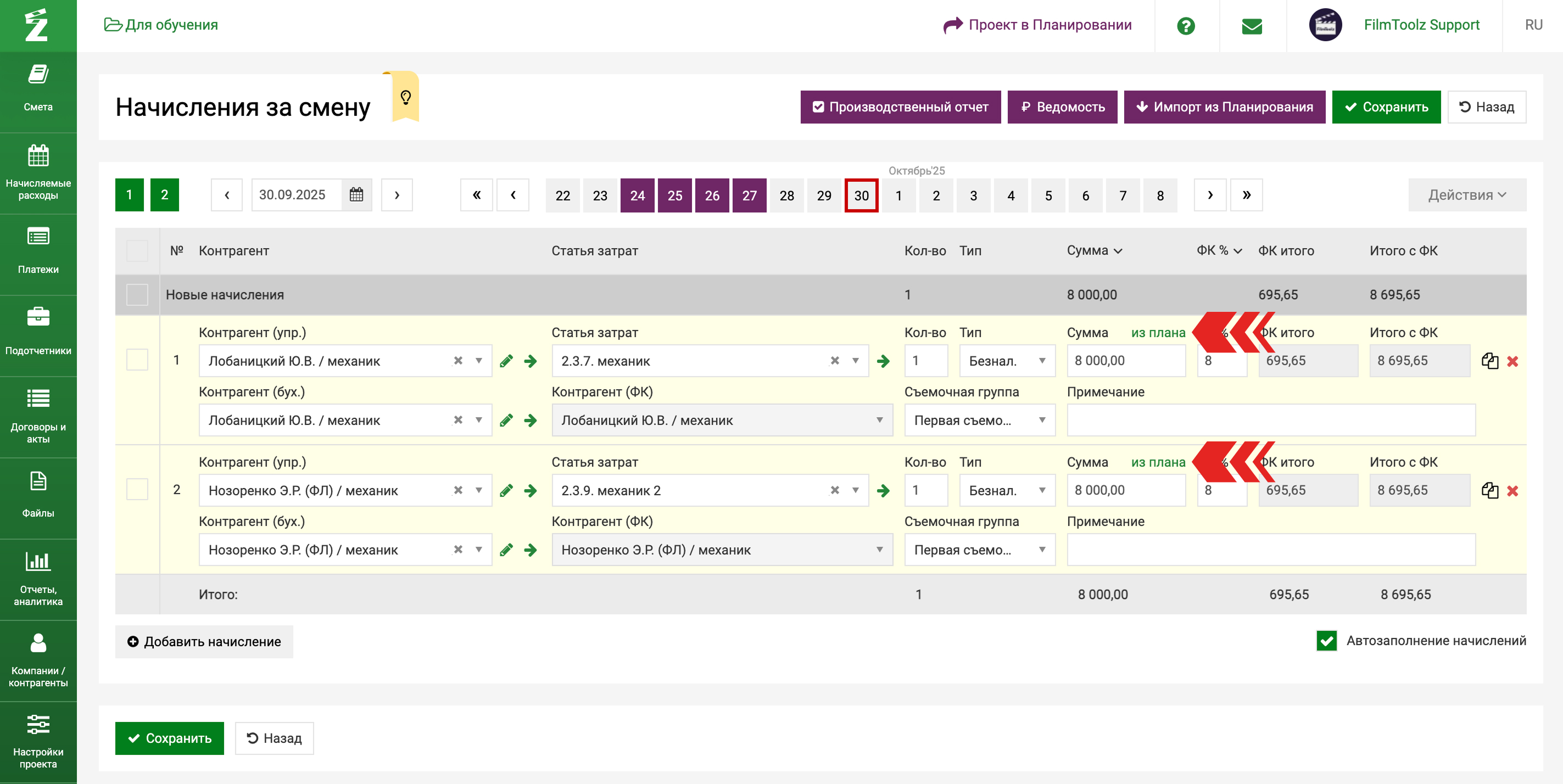1563x784 pixels.
Task: Click green arrow next to 2.3.9. механик 2
Action: coord(883,490)
